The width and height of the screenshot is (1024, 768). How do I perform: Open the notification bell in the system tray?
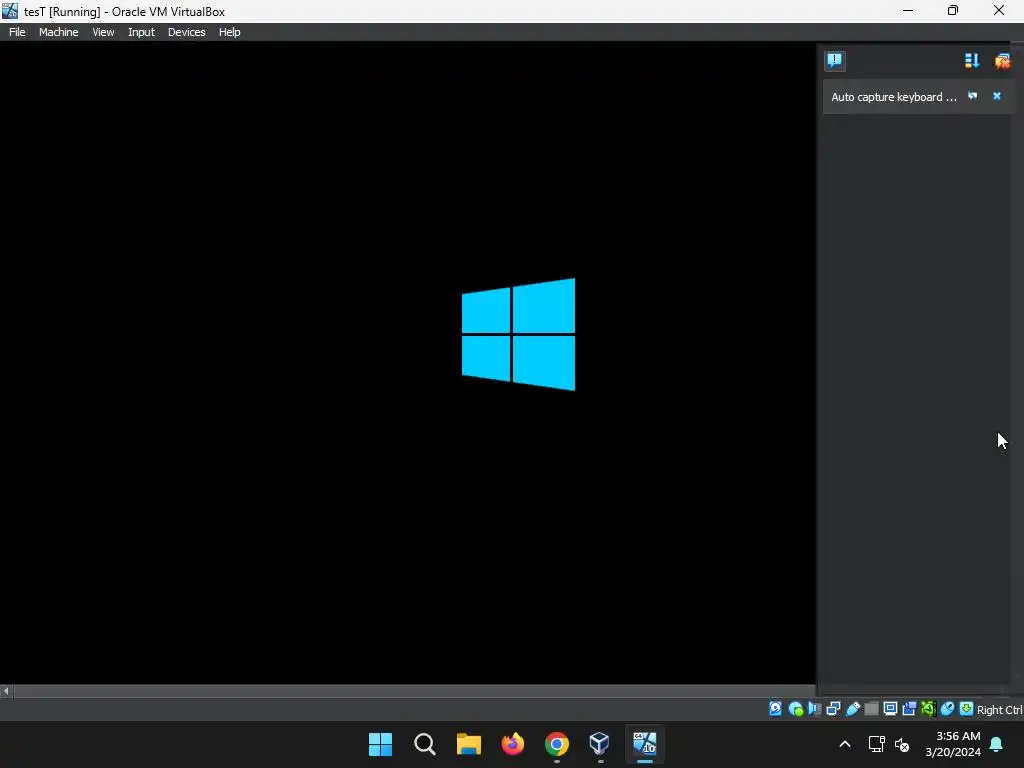pyautogui.click(x=997, y=744)
